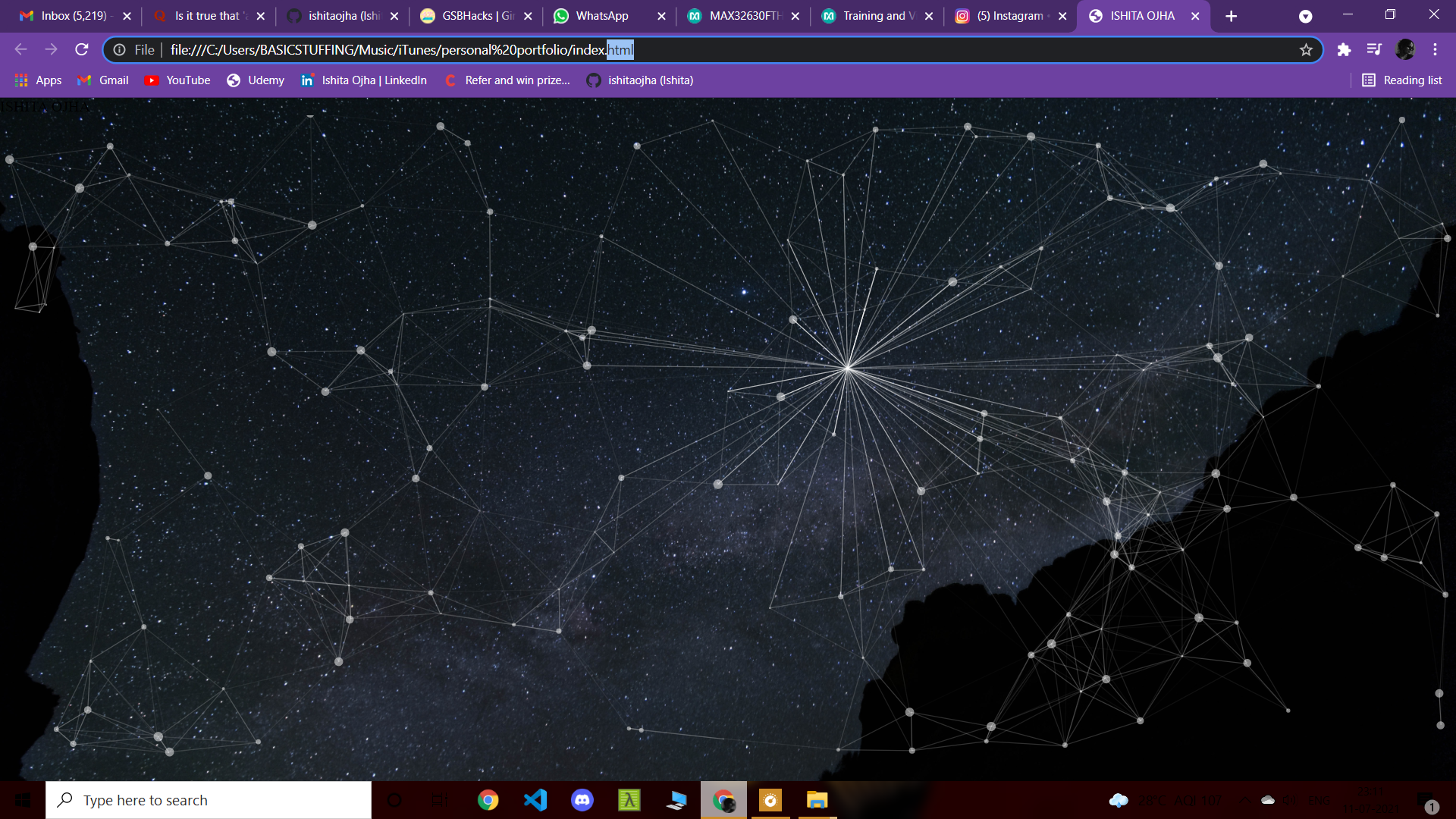Open the Udemy bookmark

click(x=255, y=80)
